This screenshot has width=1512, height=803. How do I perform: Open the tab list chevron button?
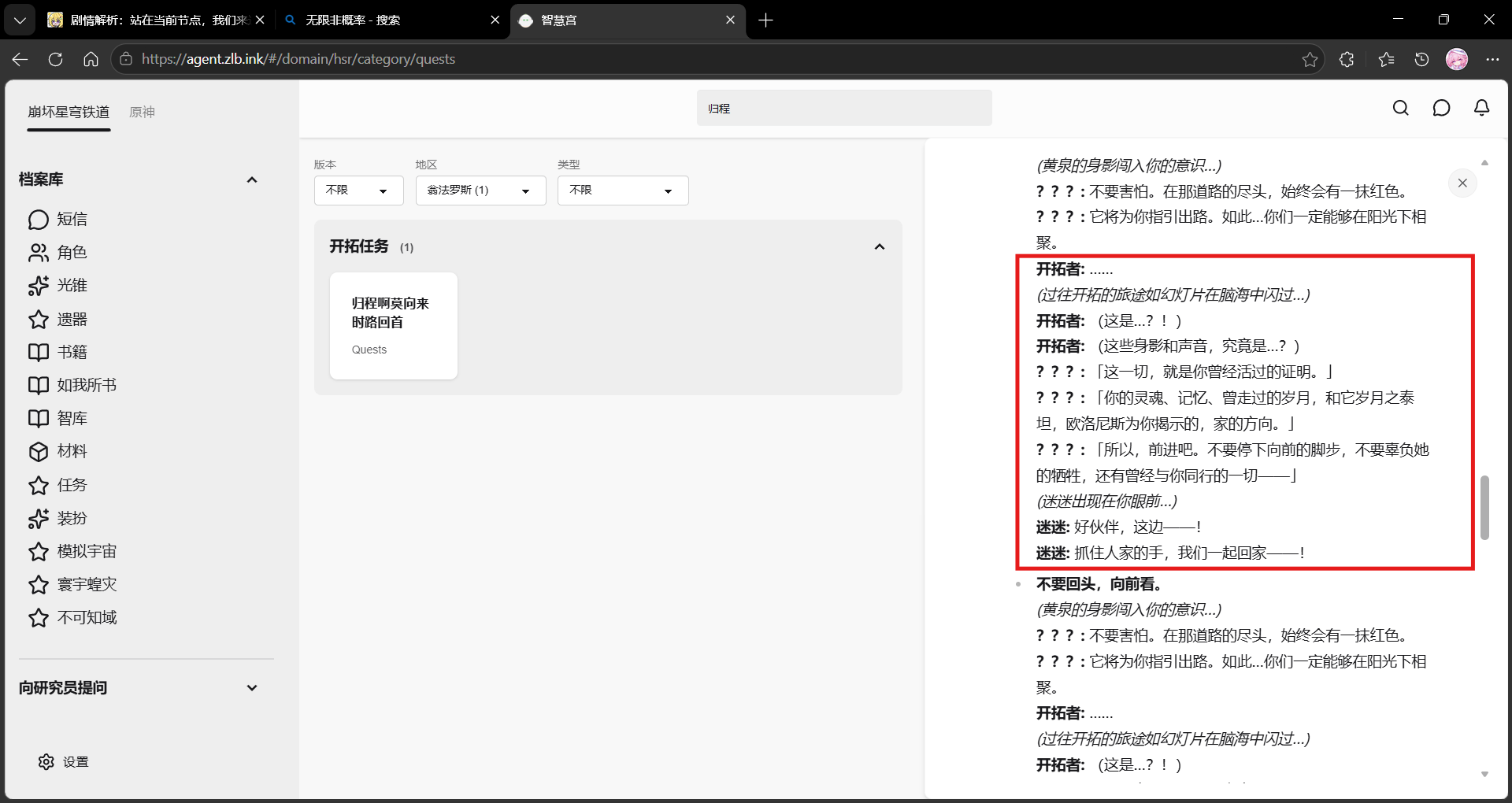click(x=20, y=20)
